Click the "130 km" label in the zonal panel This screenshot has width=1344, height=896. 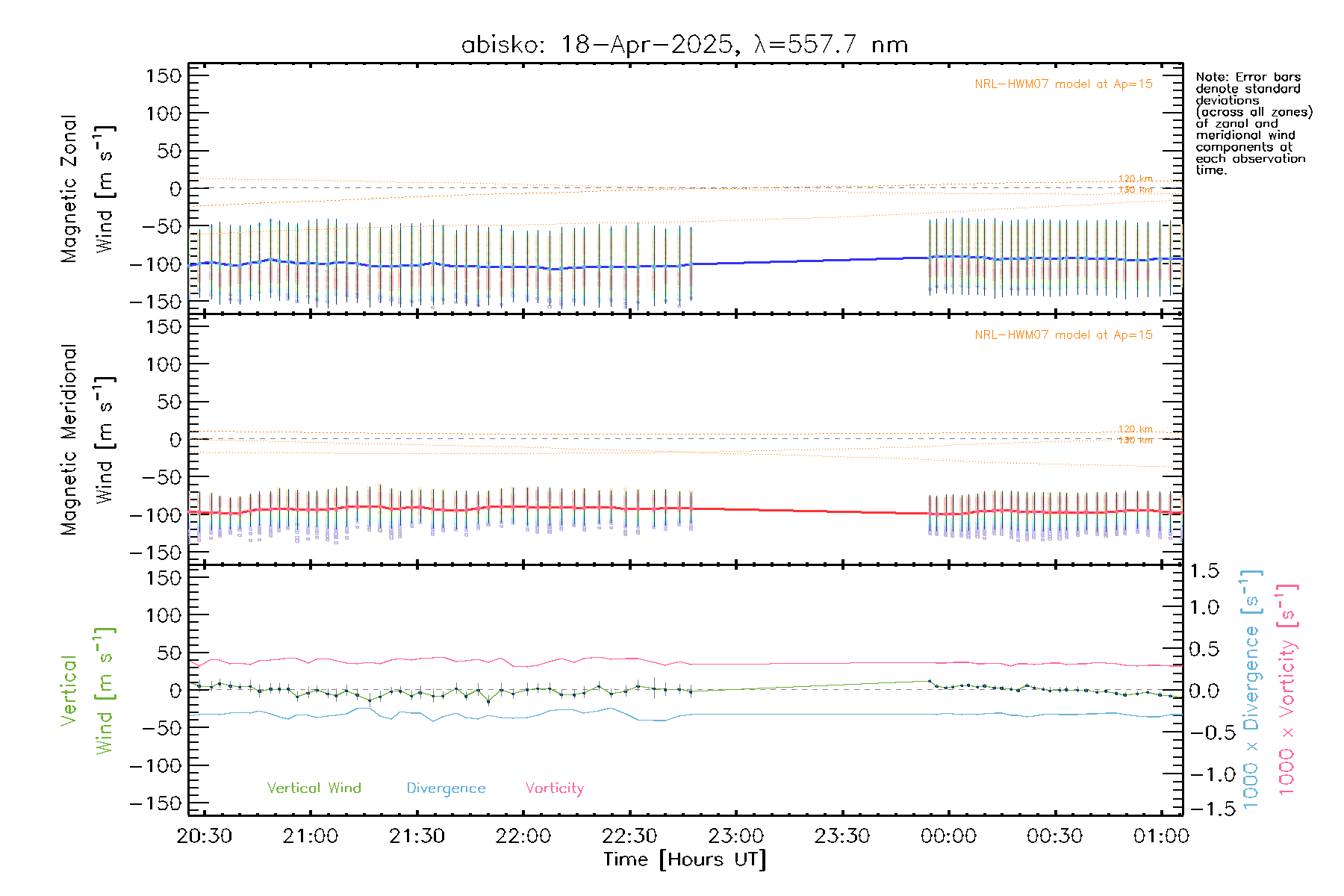(x=1136, y=190)
